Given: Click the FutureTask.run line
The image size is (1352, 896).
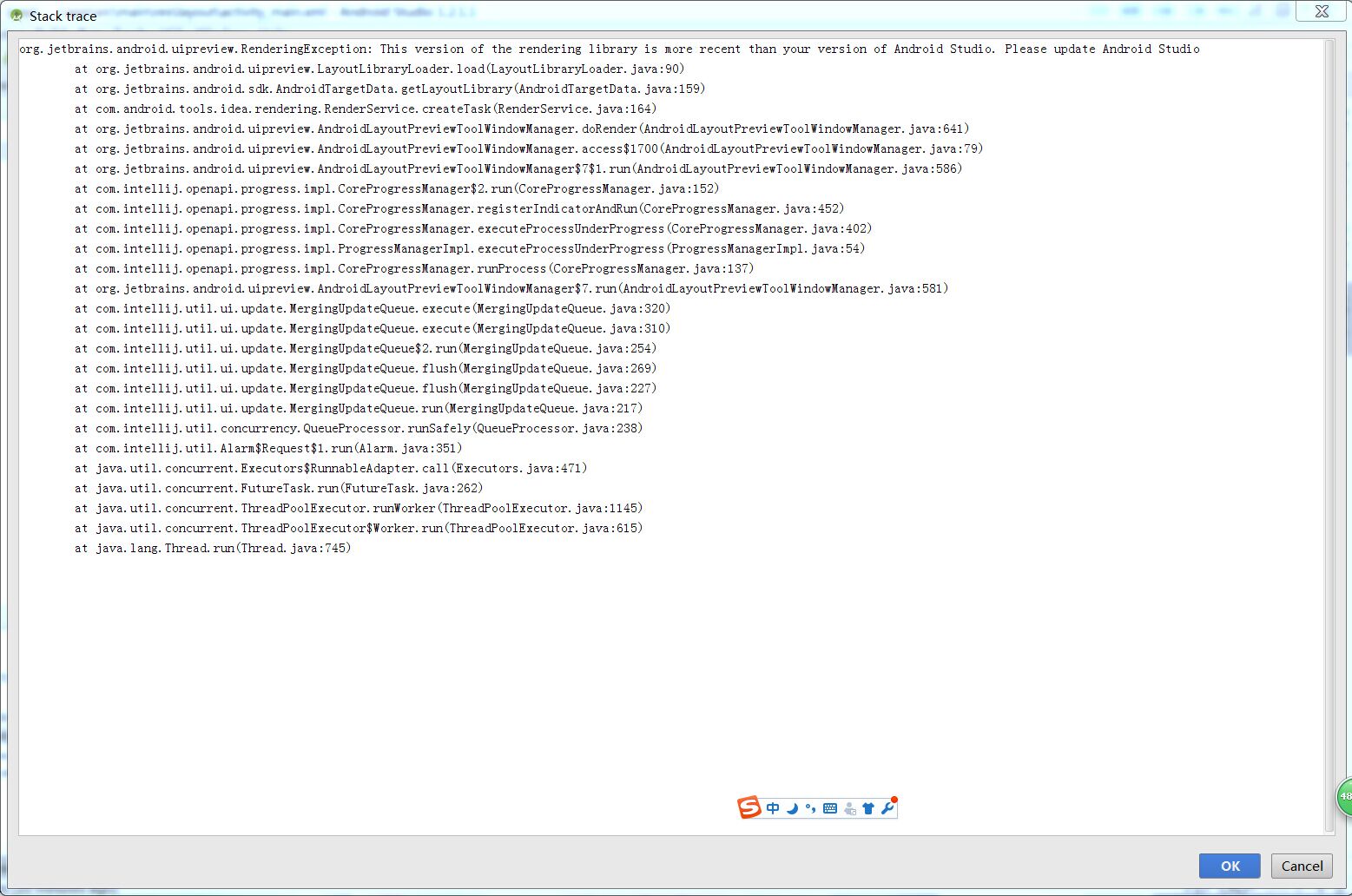Looking at the screenshot, I should (x=279, y=488).
